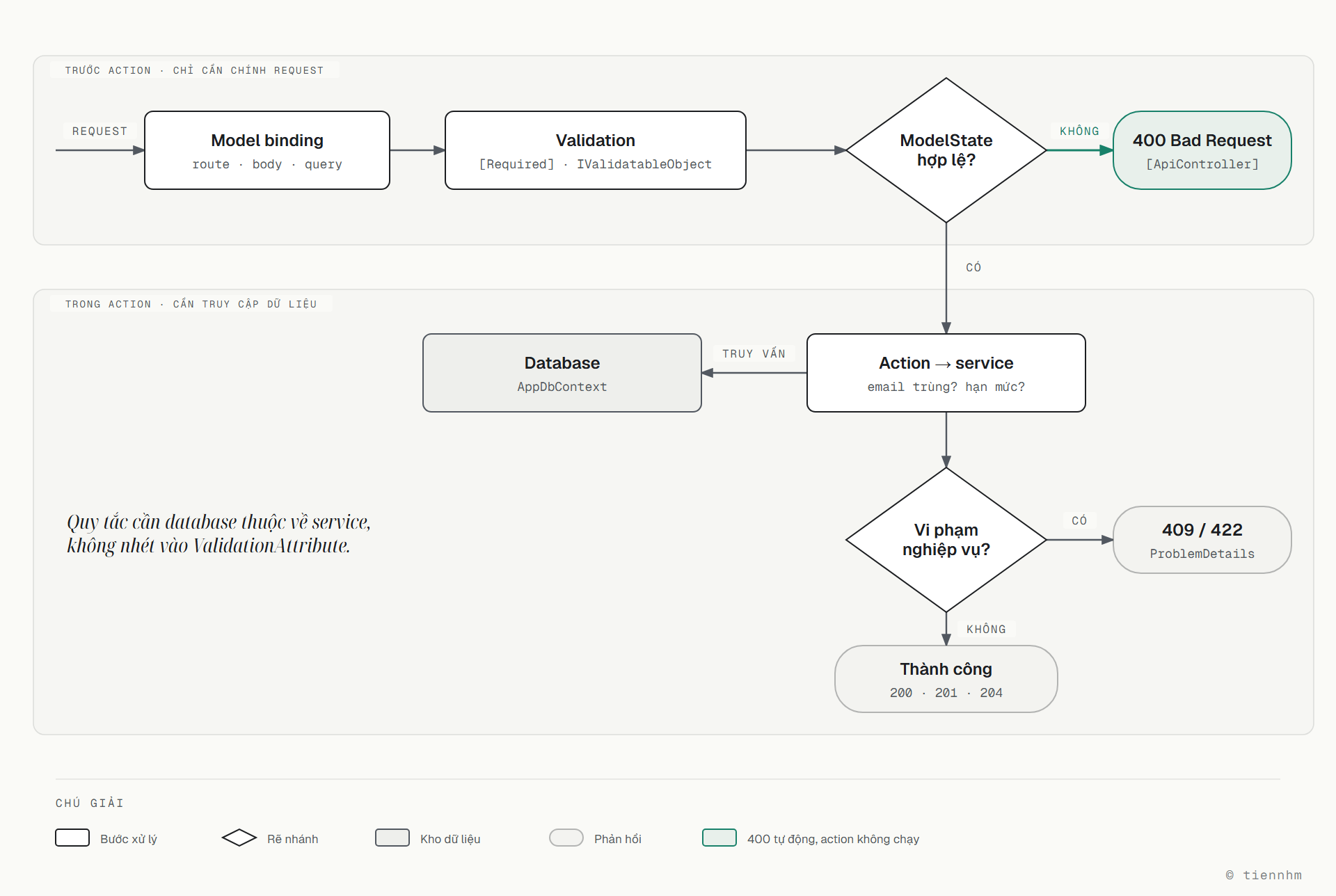
Task: Click the 'Rẽ nhánh' legend diamond icon
Action: (239, 838)
